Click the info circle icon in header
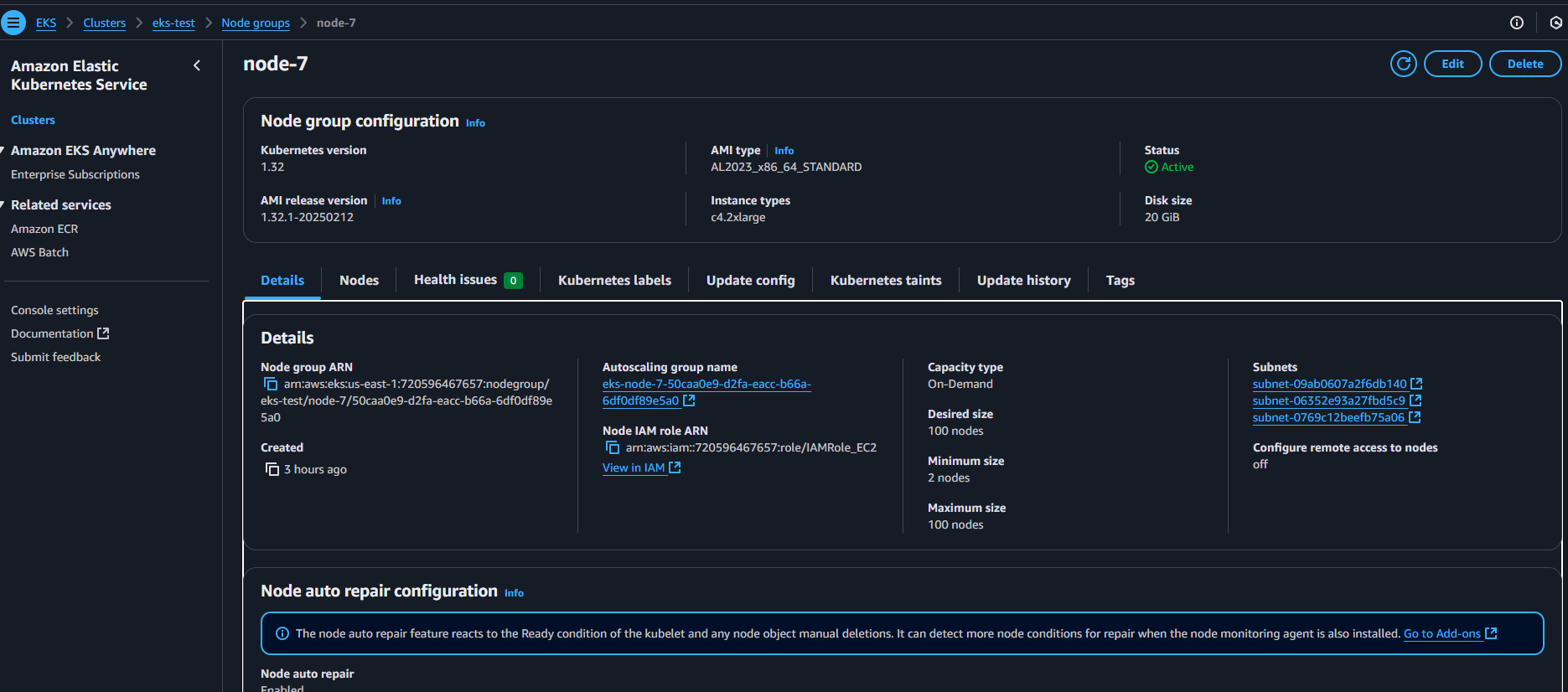This screenshot has width=1568, height=692. 1516,23
